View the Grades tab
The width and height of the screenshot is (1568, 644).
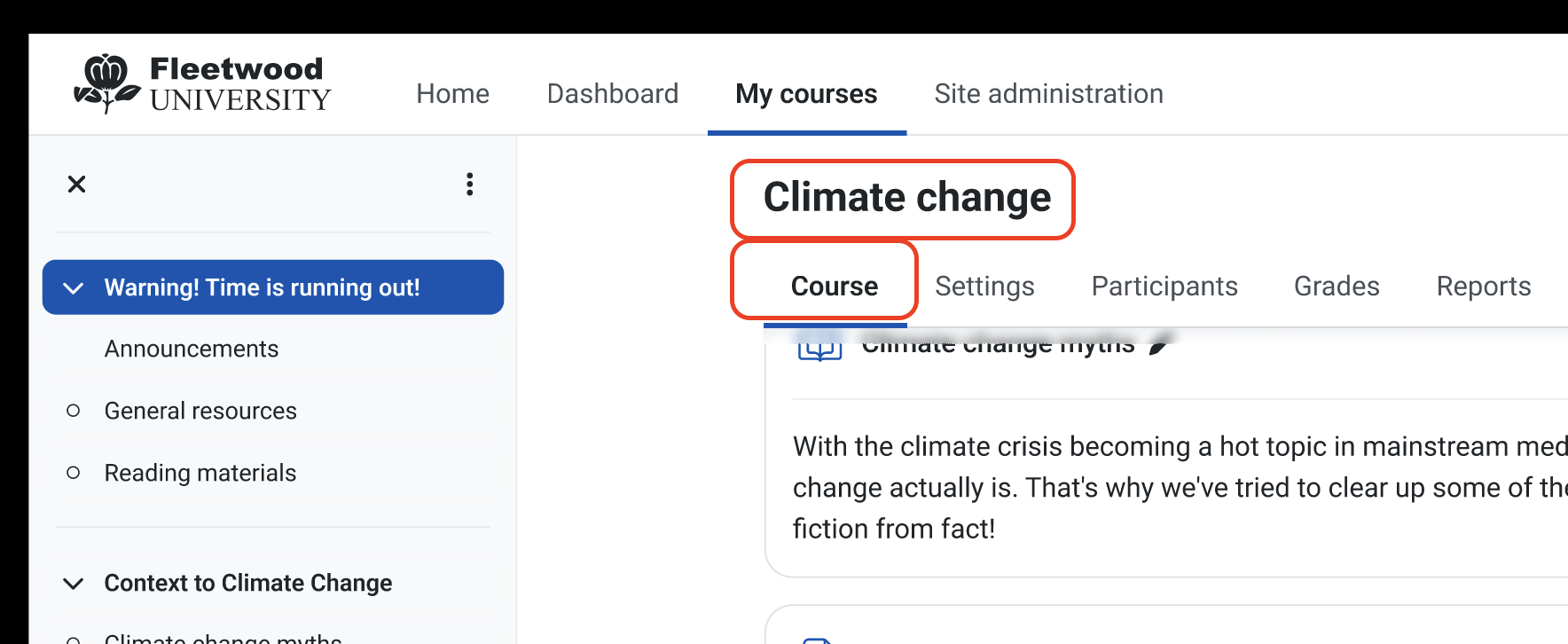[1337, 287]
